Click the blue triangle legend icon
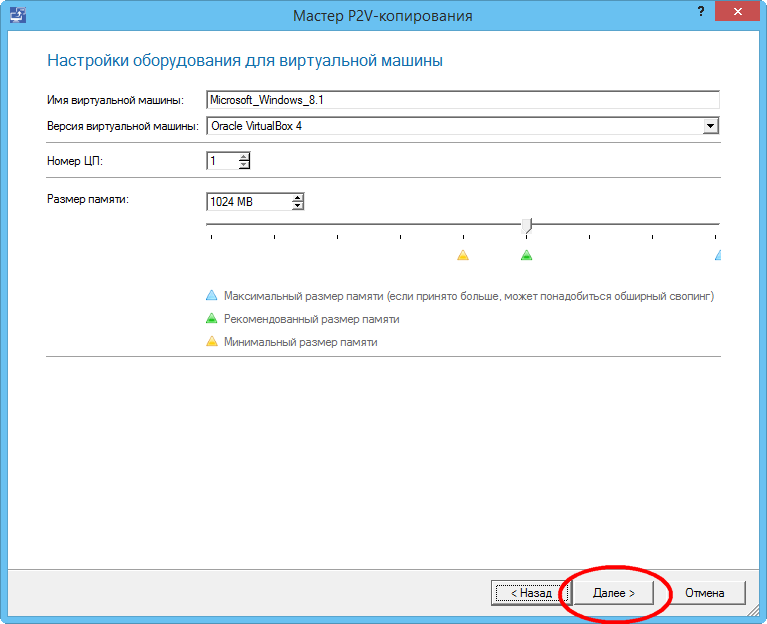Screen dimensions: 767x624 click(x=211, y=295)
